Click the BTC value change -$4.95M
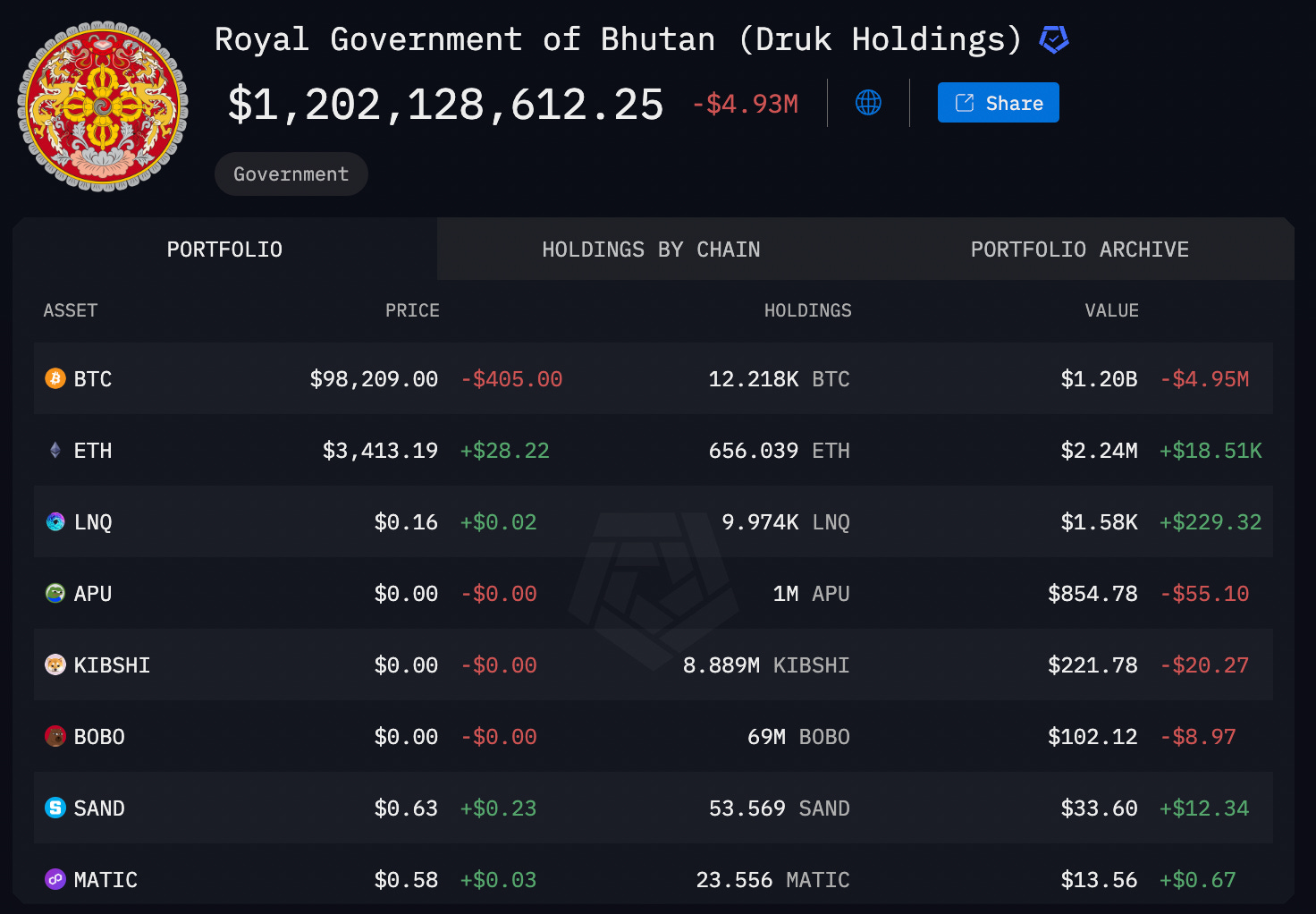Screen dimensions: 1316x914 (1204, 379)
